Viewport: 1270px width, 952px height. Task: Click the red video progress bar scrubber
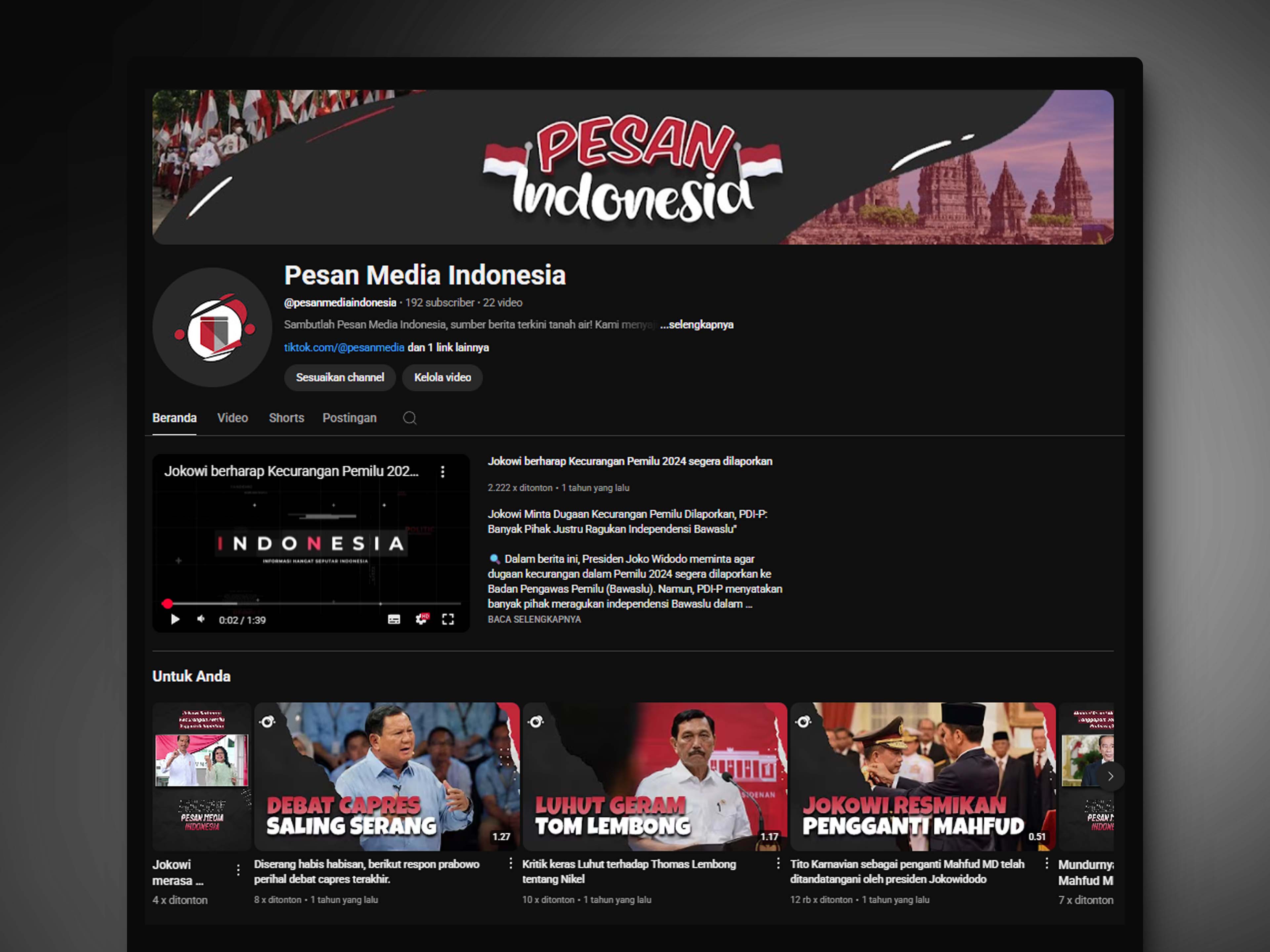pos(167,604)
